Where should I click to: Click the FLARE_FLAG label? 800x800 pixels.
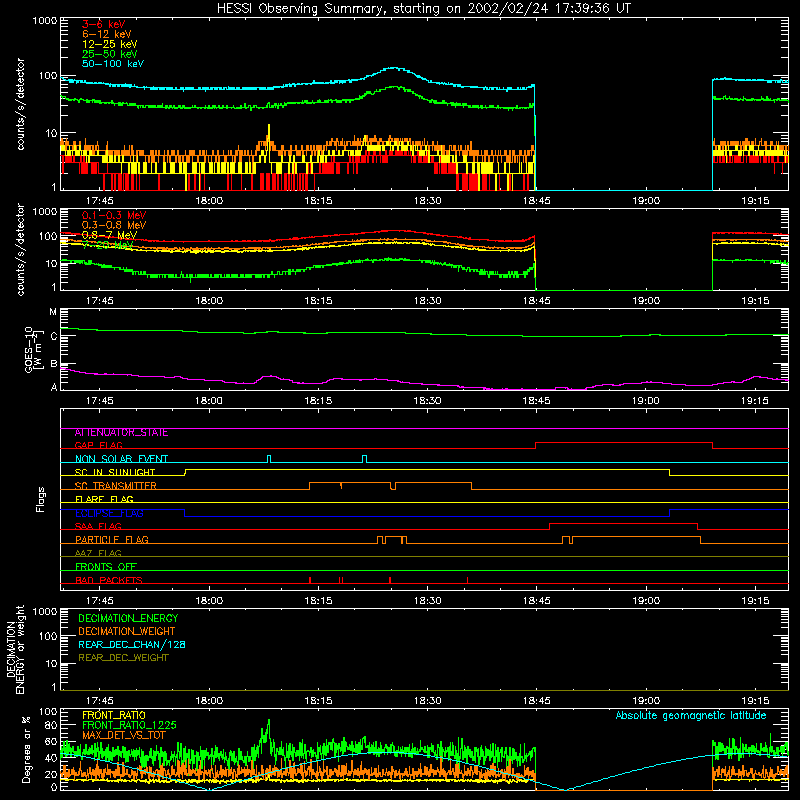[104, 499]
